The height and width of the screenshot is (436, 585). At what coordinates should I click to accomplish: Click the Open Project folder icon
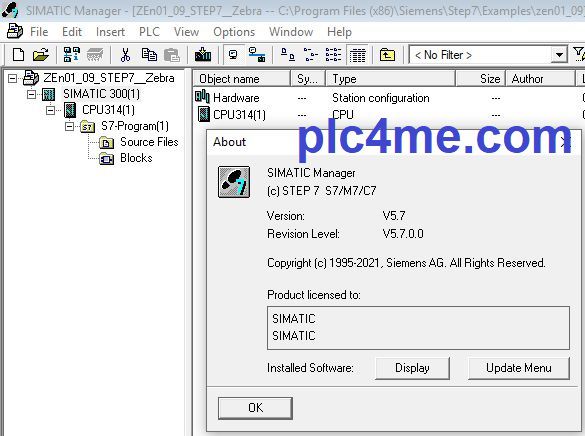pos(41,55)
